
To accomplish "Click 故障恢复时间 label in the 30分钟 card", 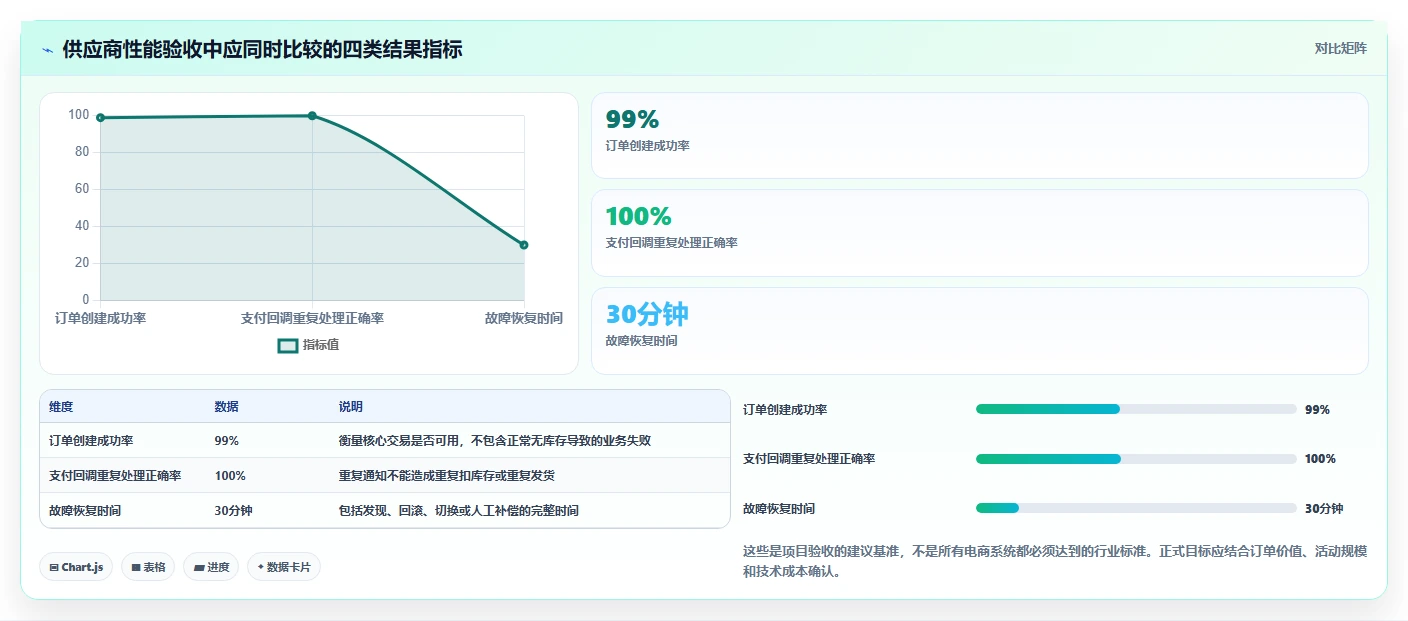I will coord(641,341).
